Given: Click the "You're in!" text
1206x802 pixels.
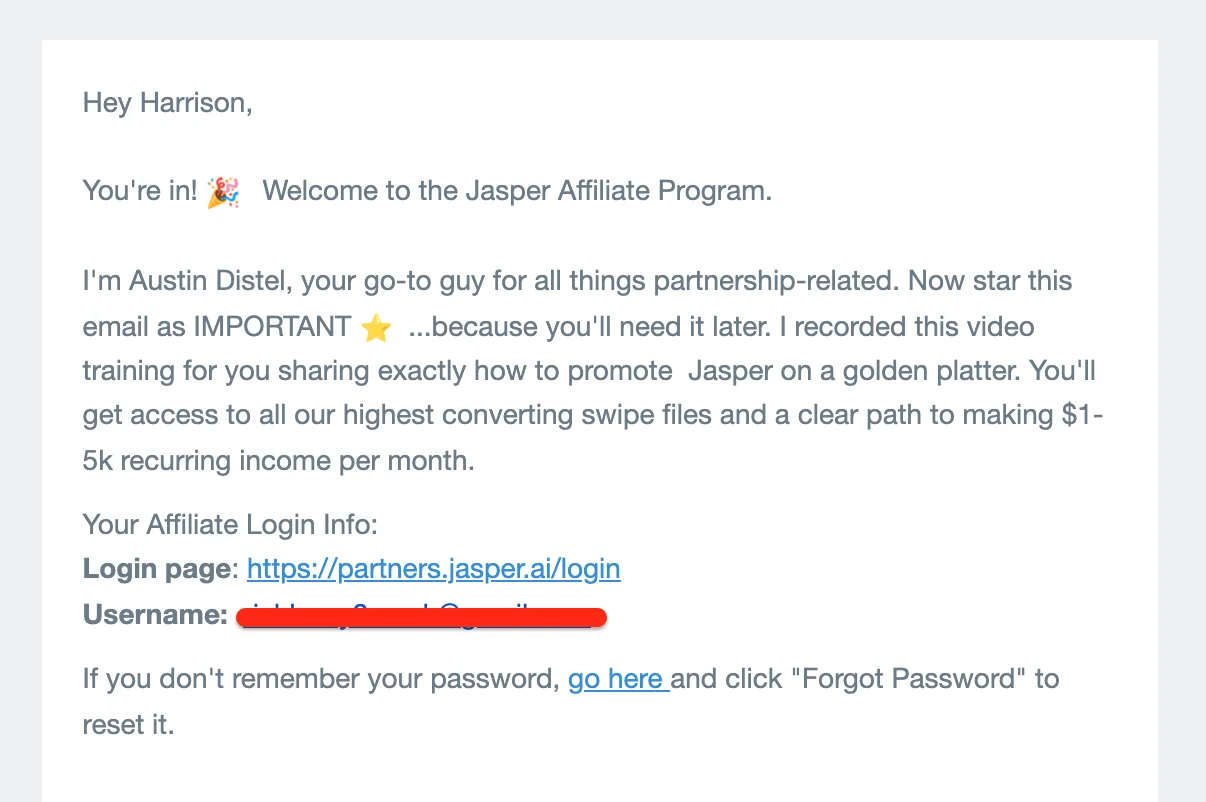Looking at the screenshot, I should [140, 191].
